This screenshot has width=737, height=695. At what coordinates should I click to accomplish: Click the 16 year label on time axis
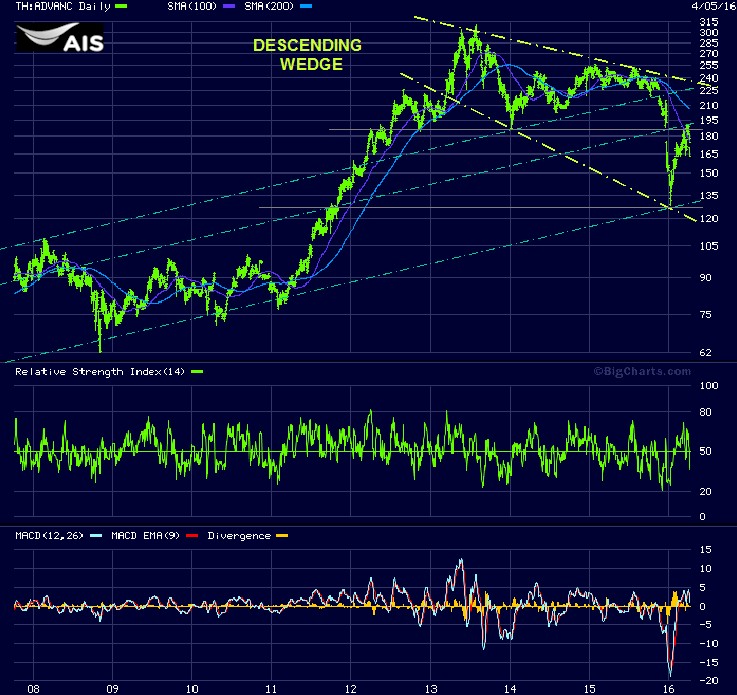click(x=669, y=689)
